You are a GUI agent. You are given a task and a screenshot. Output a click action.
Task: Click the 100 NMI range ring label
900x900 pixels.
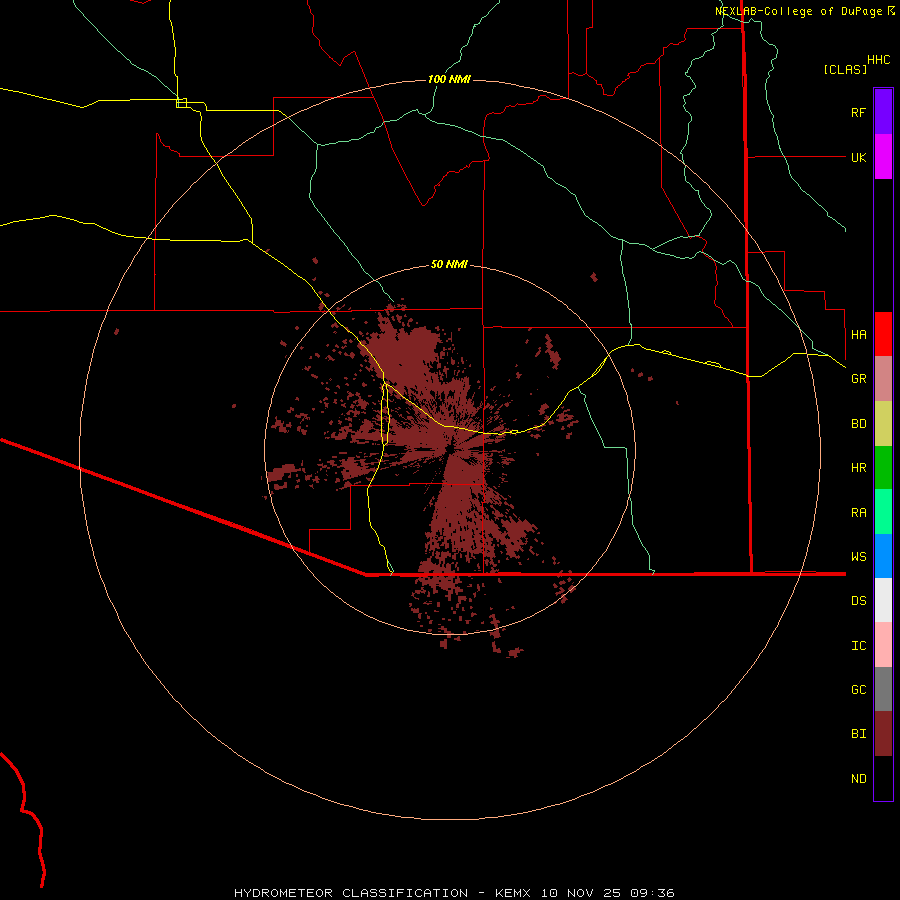449,79
